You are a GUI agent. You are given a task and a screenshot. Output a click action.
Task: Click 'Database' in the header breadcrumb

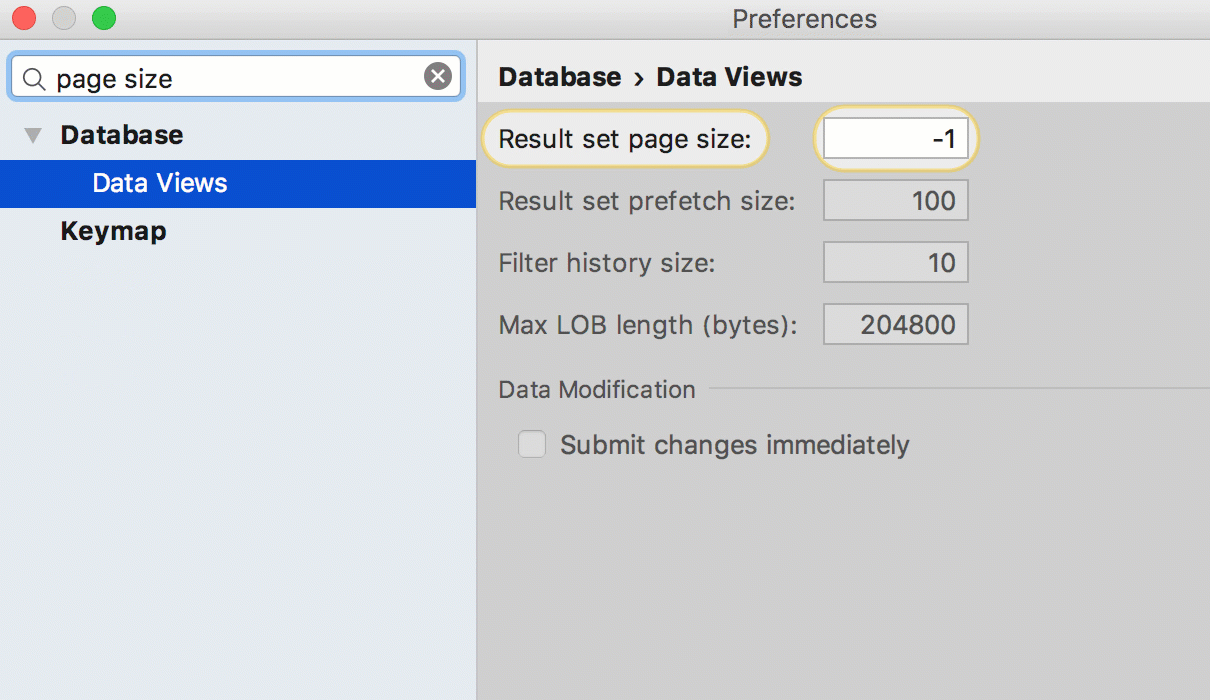click(560, 77)
